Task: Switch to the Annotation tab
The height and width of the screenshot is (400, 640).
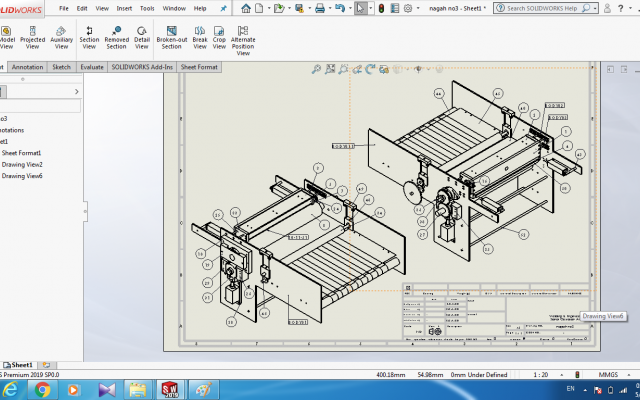Action: pyautogui.click(x=27, y=67)
